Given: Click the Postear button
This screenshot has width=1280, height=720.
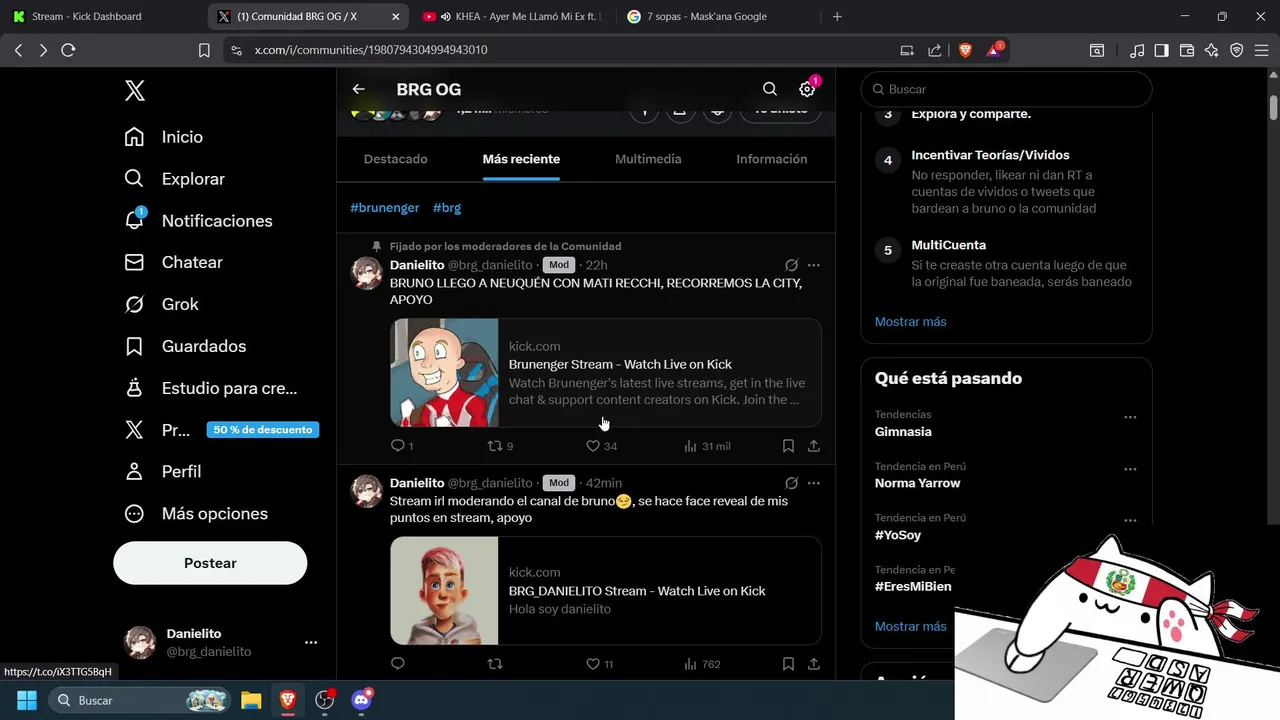Looking at the screenshot, I should pos(210,563).
